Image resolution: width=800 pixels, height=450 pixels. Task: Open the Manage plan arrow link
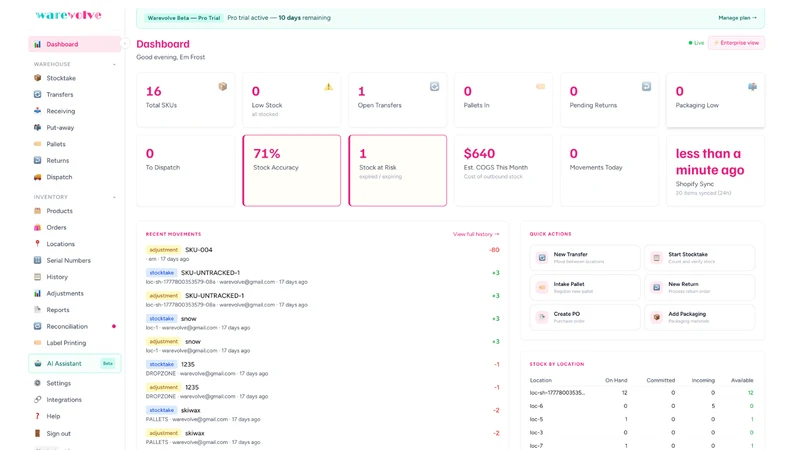[x=737, y=18]
